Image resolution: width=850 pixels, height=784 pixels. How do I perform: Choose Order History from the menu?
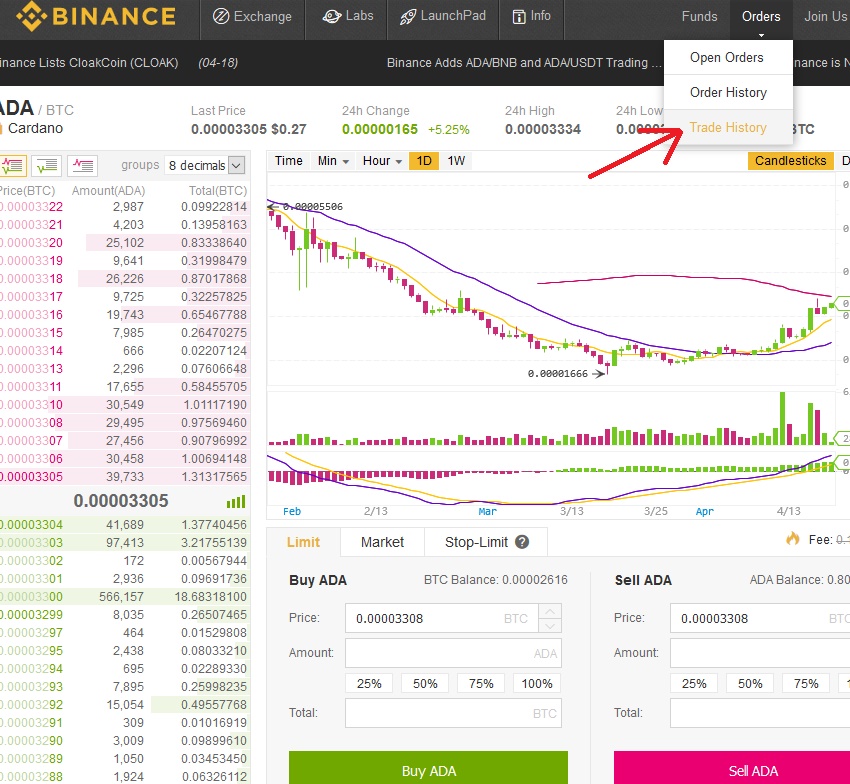click(728, 93)
